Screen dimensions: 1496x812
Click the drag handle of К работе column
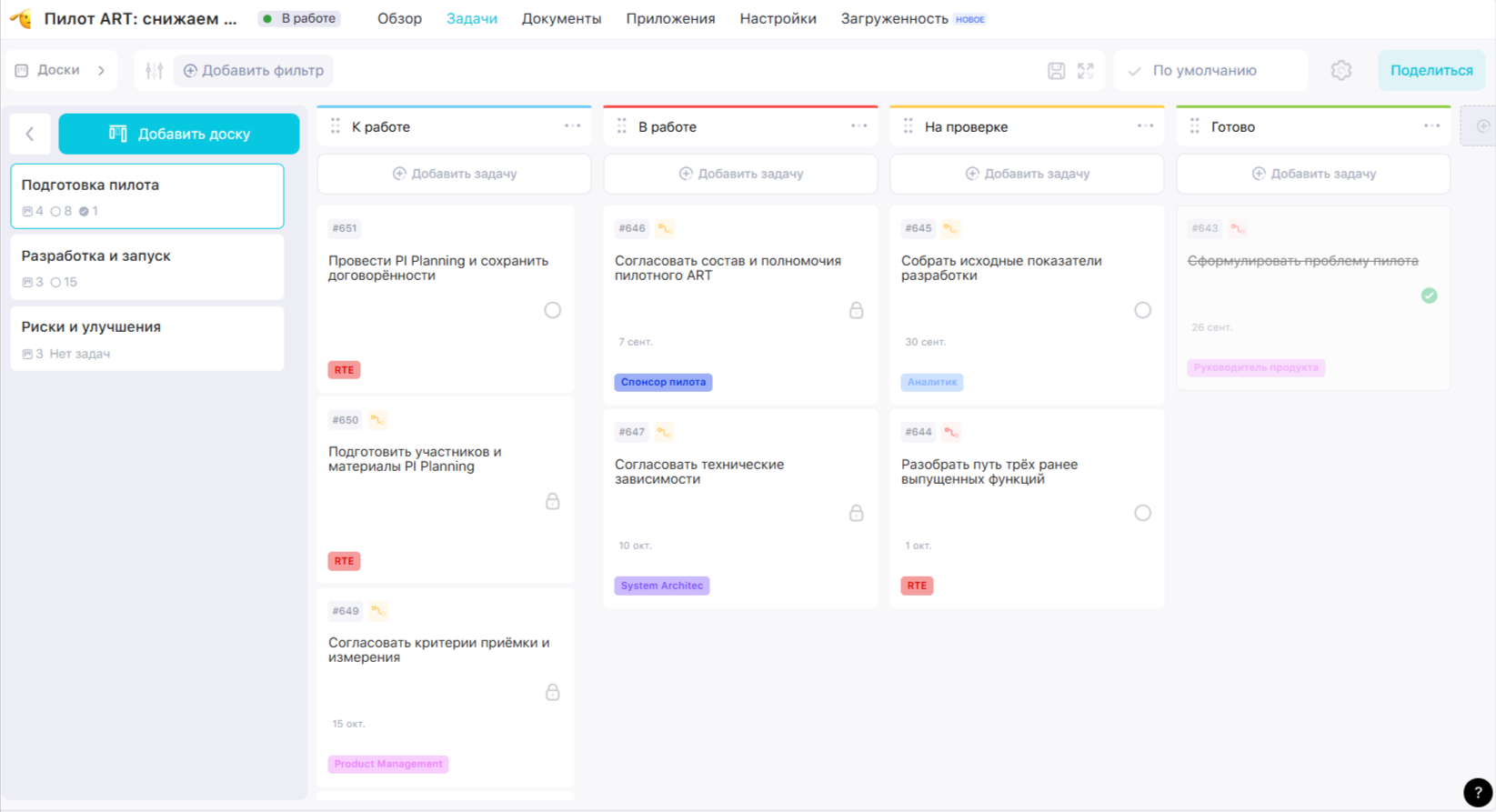336,126
